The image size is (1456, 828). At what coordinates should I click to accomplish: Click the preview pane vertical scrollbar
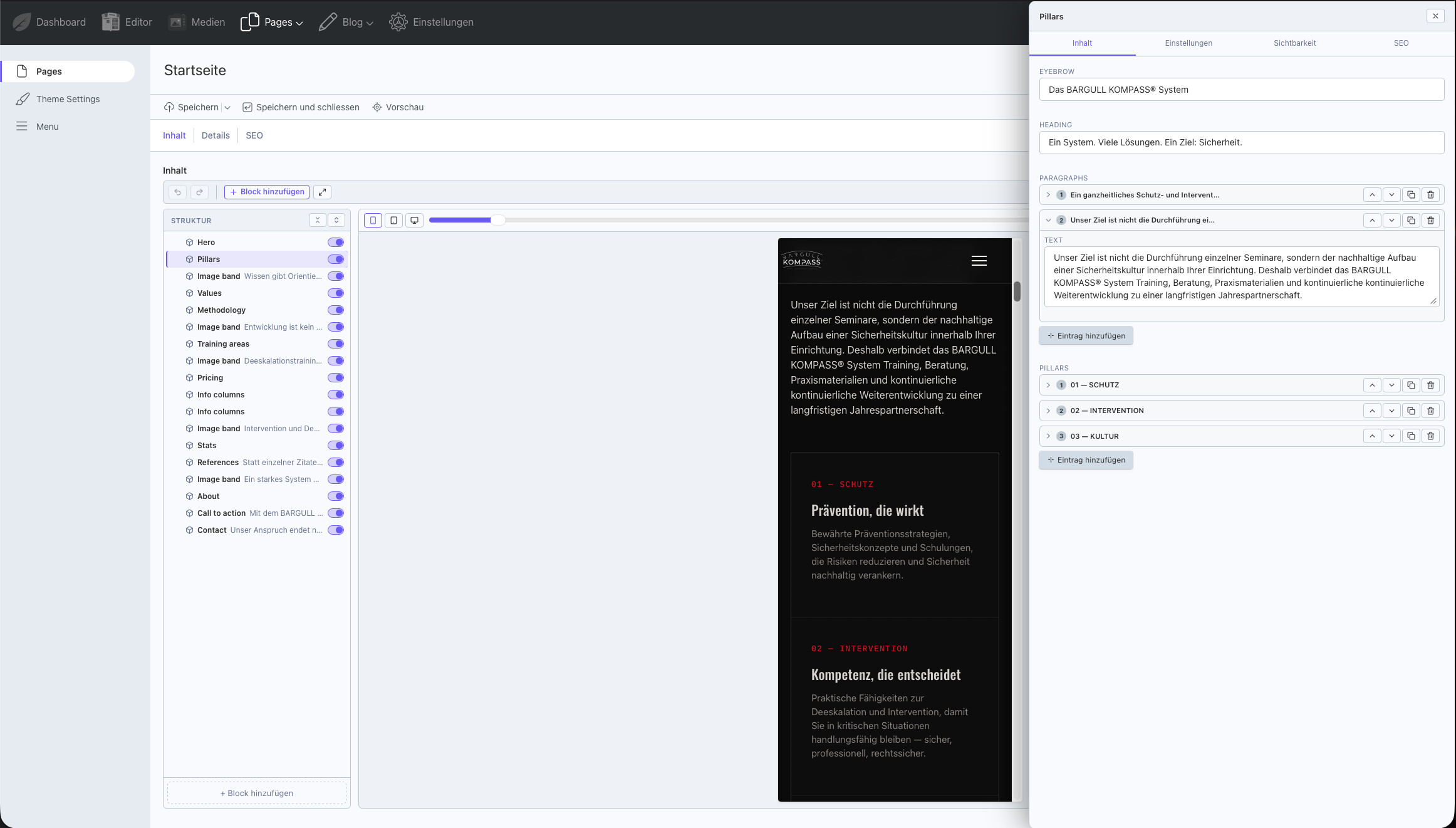(1017, 291)
